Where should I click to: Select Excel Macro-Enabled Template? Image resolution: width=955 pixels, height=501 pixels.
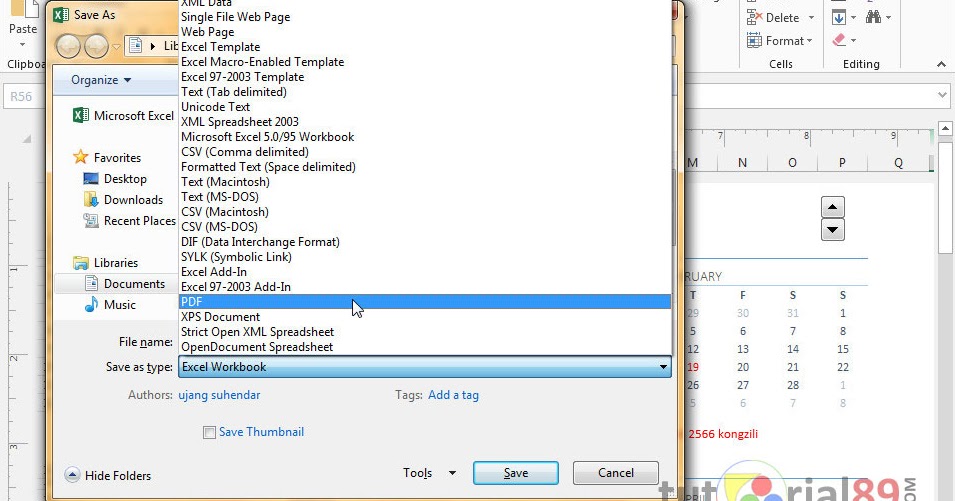coord(425,62)
